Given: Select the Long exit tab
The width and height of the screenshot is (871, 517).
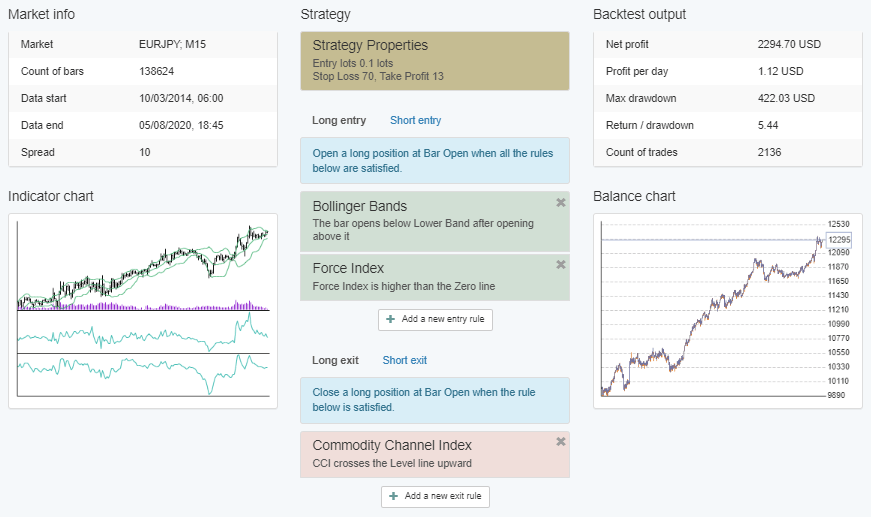Looking at the screenshot, I should (x=334, y=360).
